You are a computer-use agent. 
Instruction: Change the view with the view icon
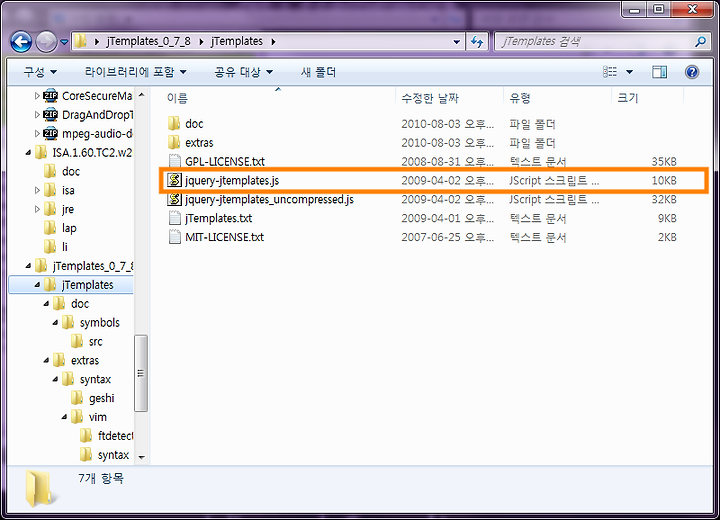coord(610,72)
